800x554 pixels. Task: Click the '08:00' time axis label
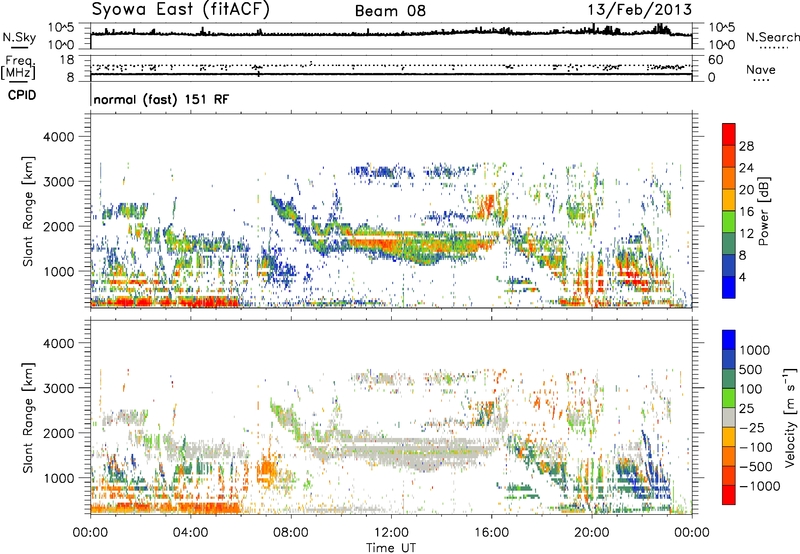(291, 533)
